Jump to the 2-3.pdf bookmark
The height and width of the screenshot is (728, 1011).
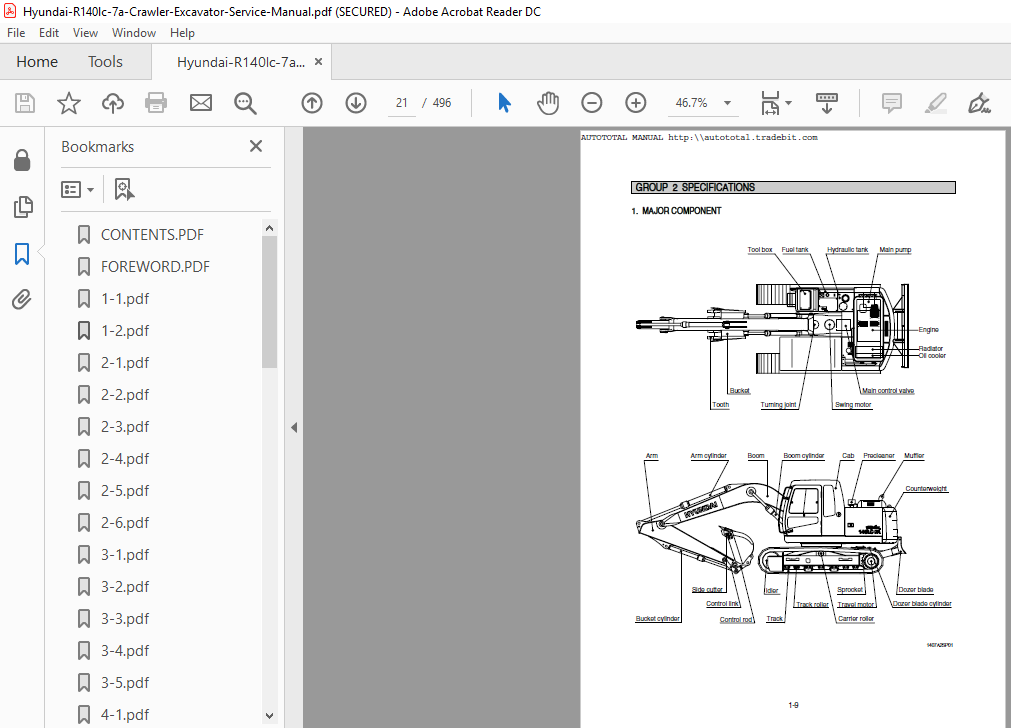coord(125,427)
